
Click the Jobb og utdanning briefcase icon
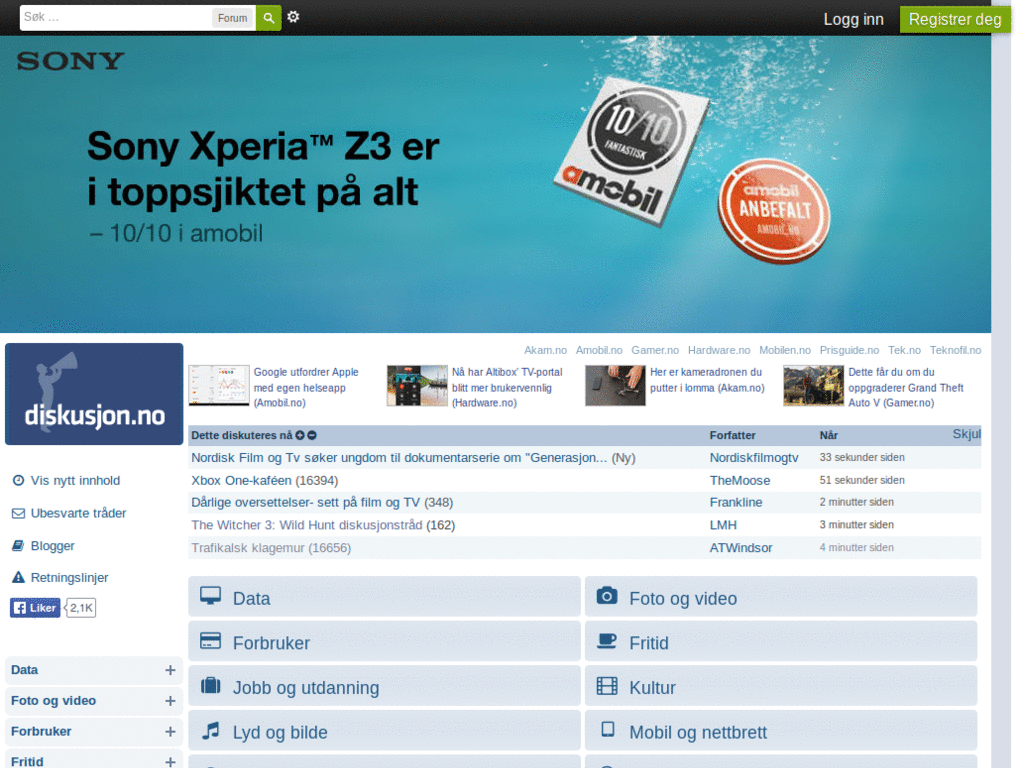coord(210,686)
